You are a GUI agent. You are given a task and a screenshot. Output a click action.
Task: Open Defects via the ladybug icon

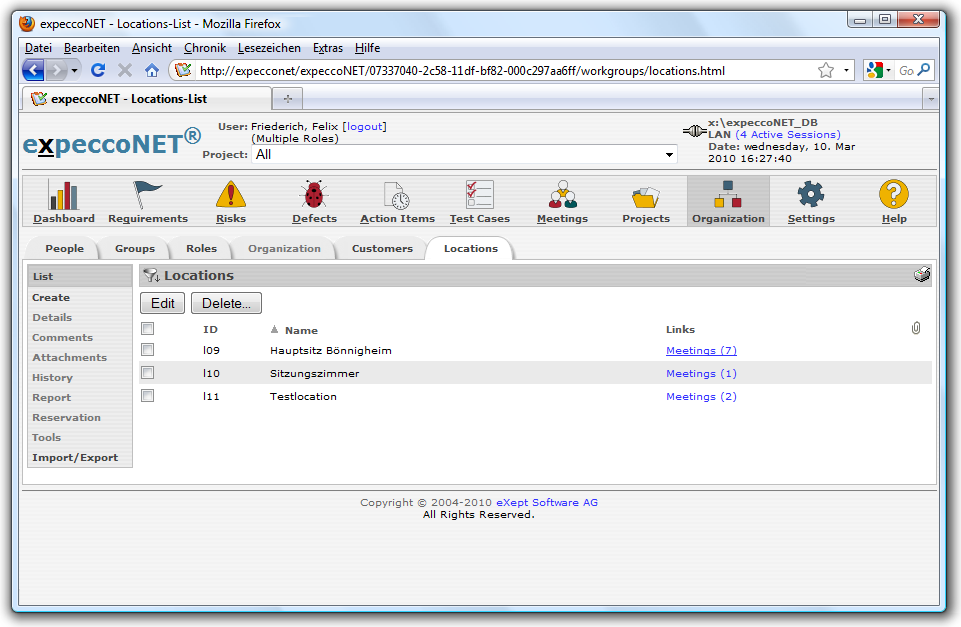tap(314, 195)
